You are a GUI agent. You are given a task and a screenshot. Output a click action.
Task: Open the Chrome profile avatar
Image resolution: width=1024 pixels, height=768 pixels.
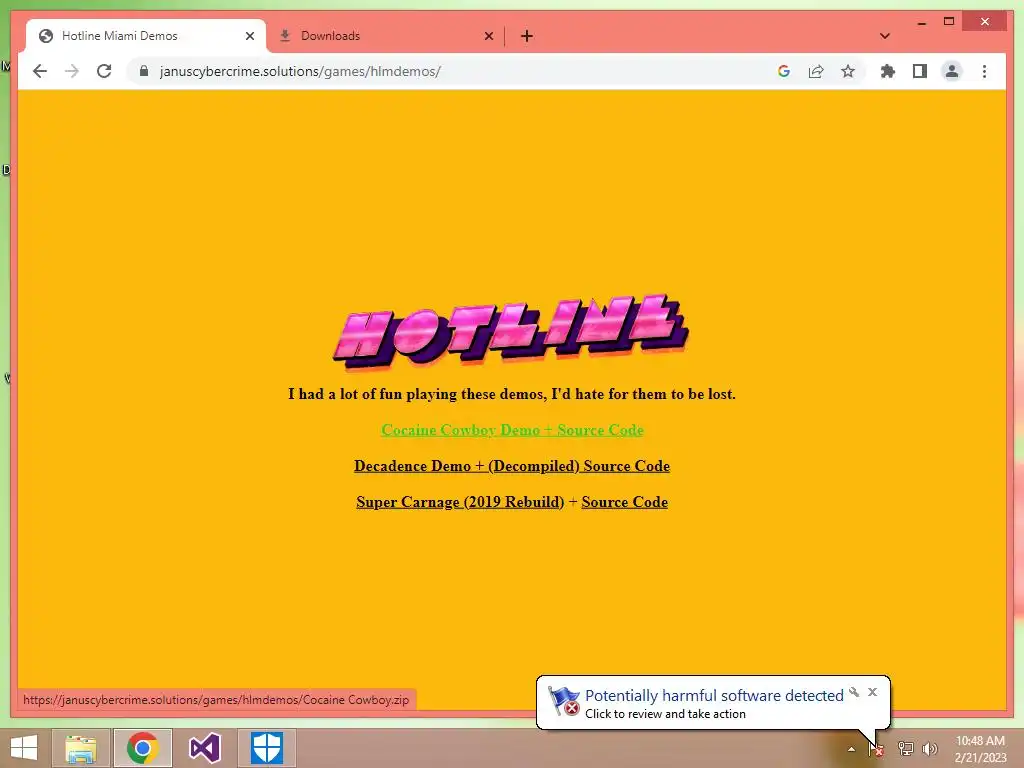pyautogui.click(x=952, y=71)
